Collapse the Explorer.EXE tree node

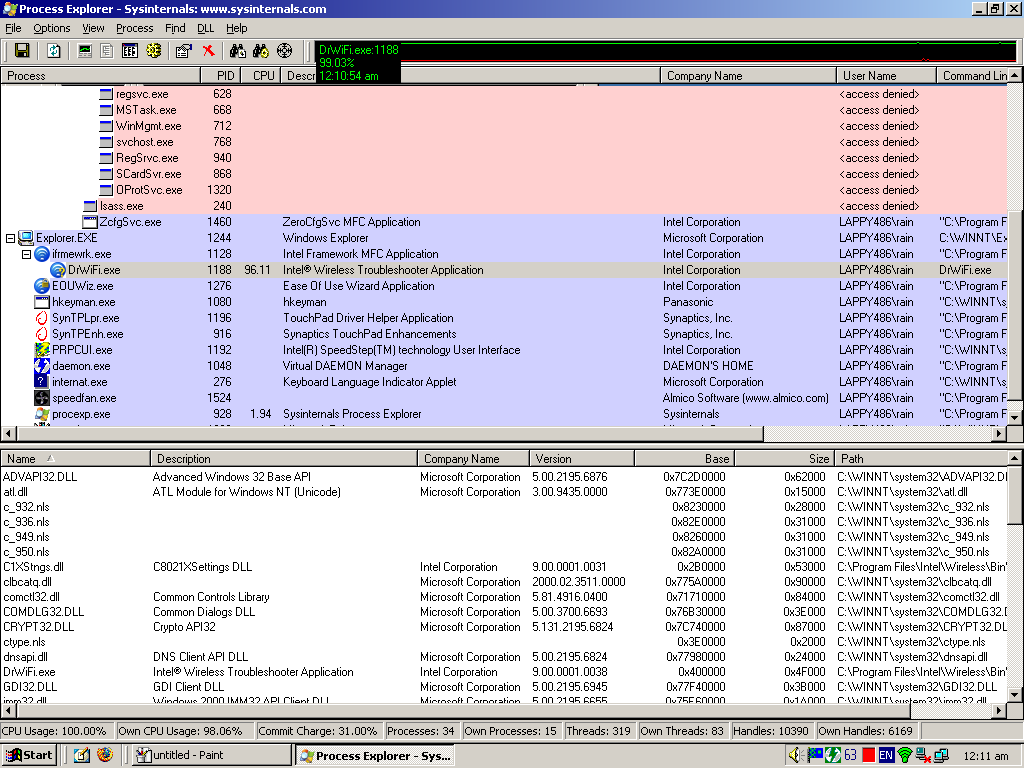[10, 238]
